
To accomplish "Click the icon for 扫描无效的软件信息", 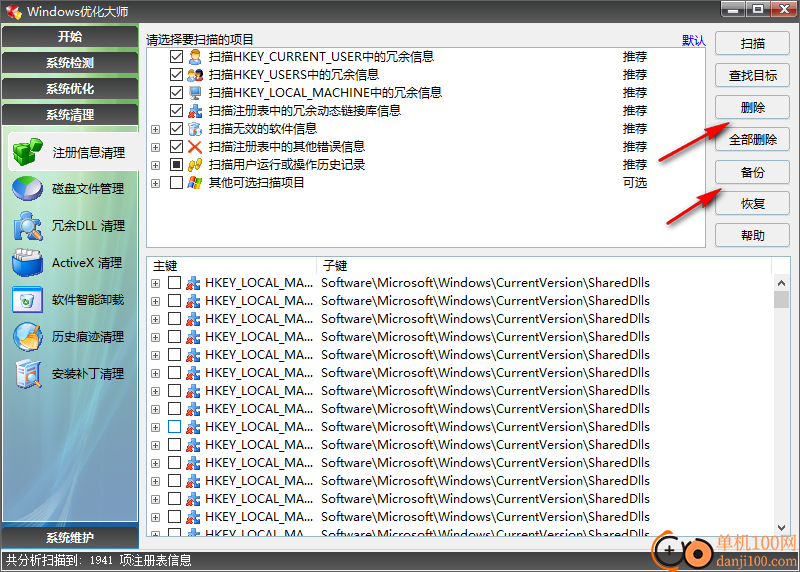I will [x=195, y=129].
